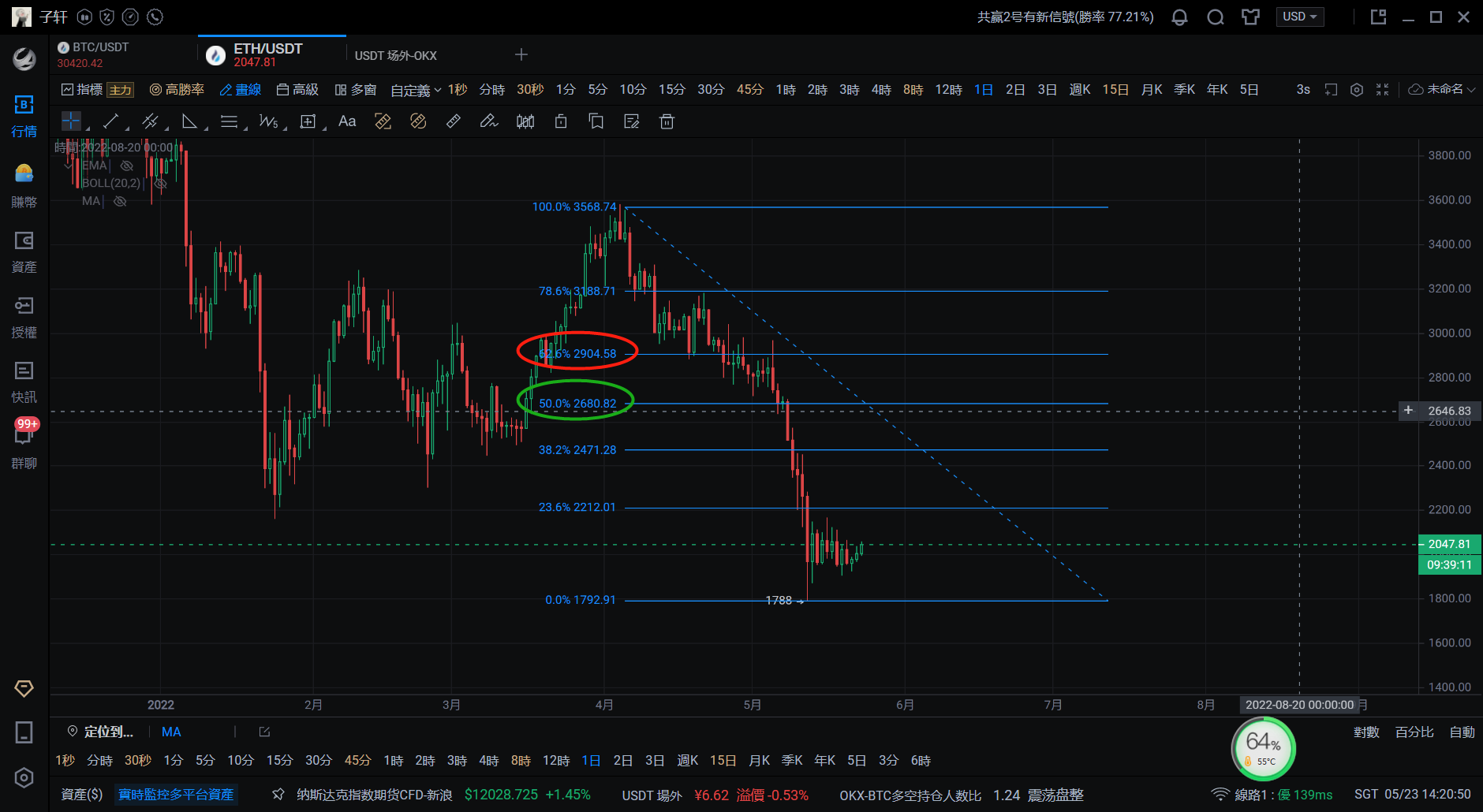
Task: Click the 畫線 draw line button
Action: 240,90
